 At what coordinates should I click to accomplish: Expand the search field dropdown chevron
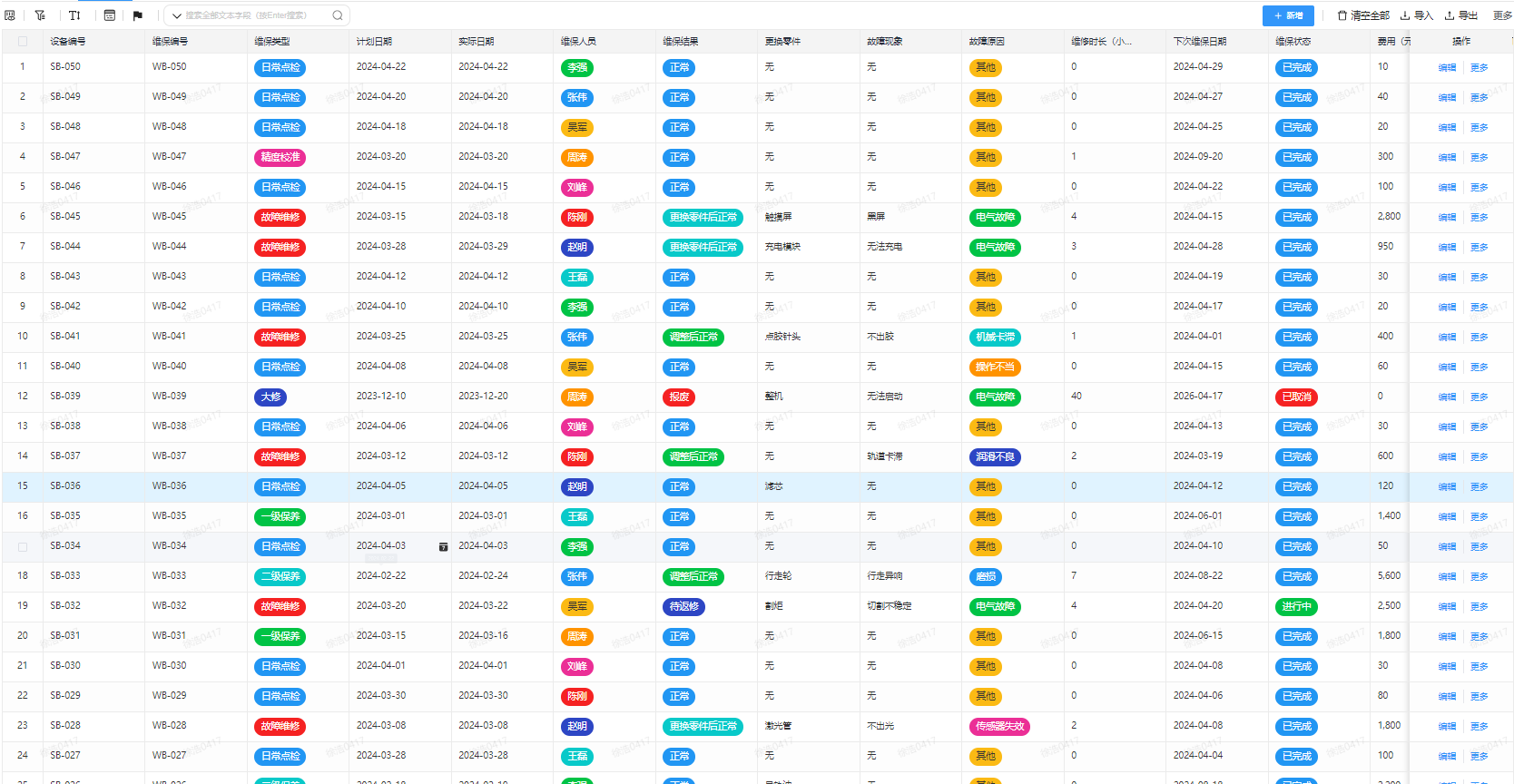coord(177,15)
